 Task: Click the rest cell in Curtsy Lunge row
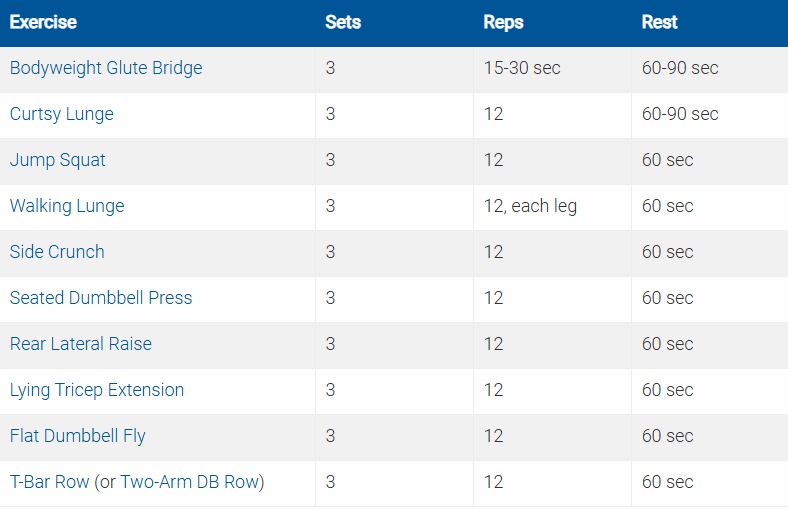680,114
